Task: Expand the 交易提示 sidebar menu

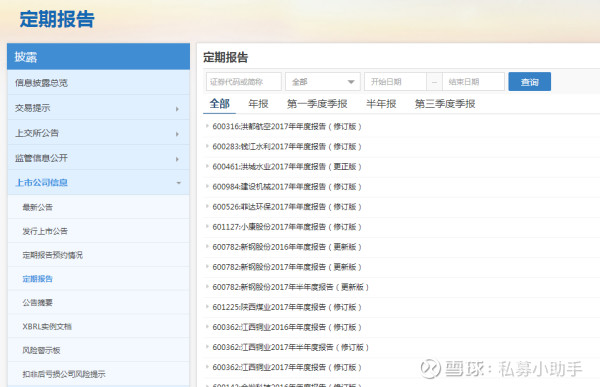Action: [99, 108]
